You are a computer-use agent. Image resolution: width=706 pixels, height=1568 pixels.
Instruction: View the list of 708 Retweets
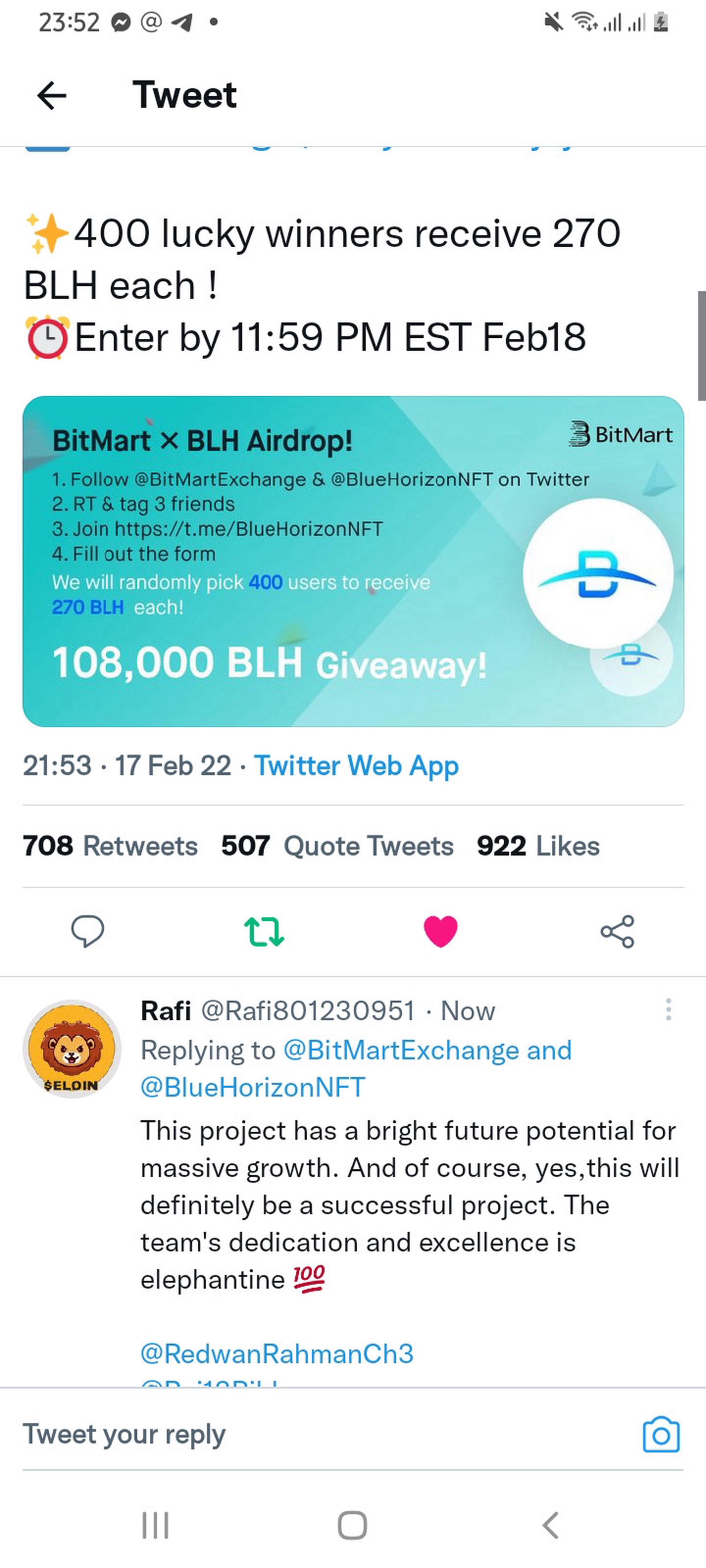coord(110,845)
